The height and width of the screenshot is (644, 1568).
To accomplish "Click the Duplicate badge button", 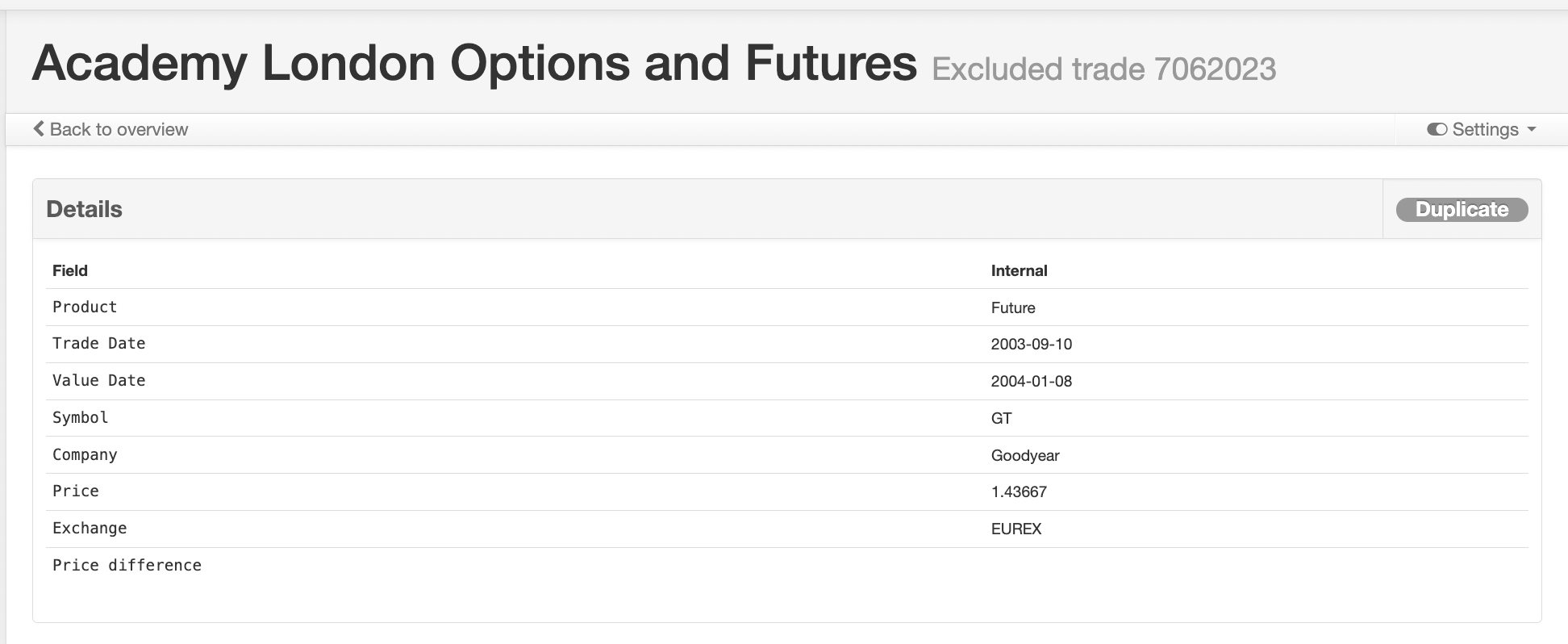I will (x=1462, y=209).
